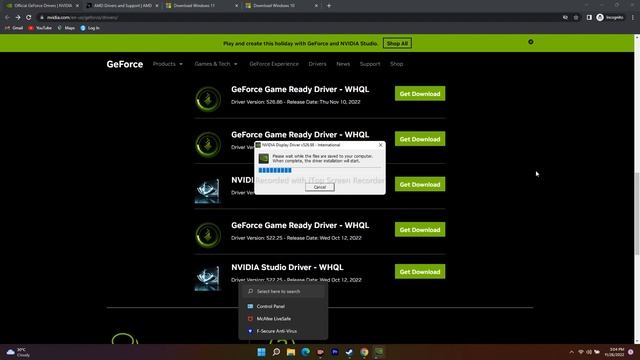Click the NVIDIA Studio Driver 522.25 icon
The height and width of the screenshot is (360, 640).
point(207,278)
